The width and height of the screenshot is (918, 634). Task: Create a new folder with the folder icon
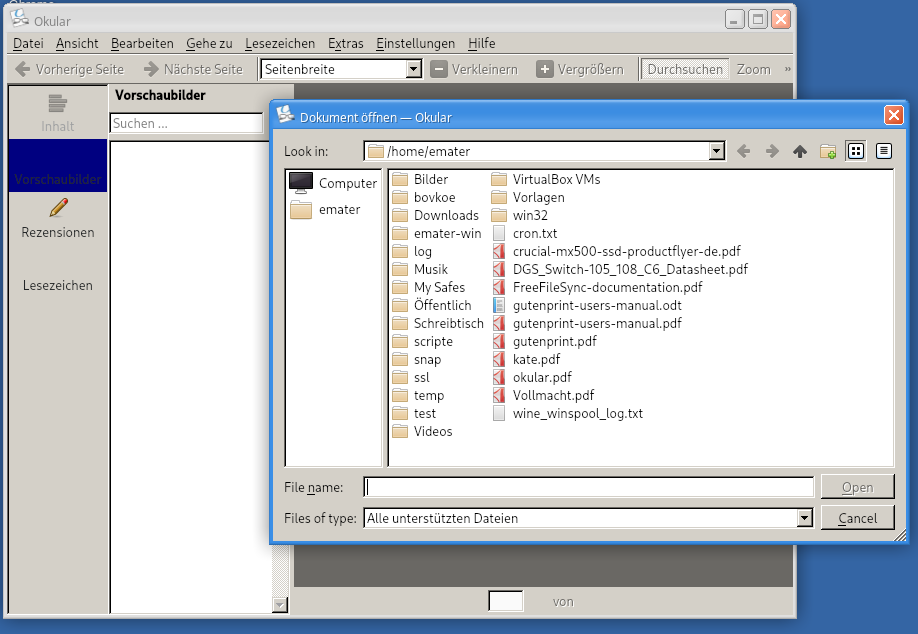[x=827, y=151]
